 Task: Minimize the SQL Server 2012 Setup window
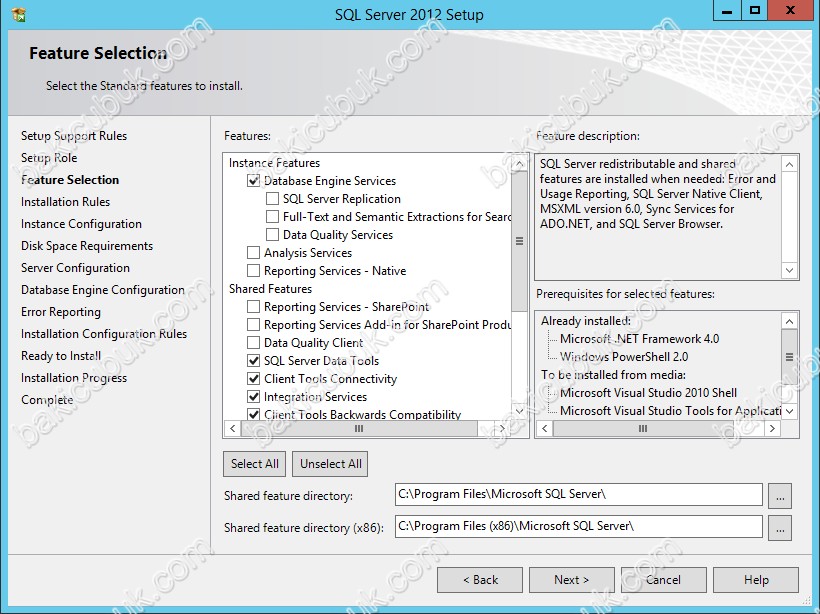(727, 10)
